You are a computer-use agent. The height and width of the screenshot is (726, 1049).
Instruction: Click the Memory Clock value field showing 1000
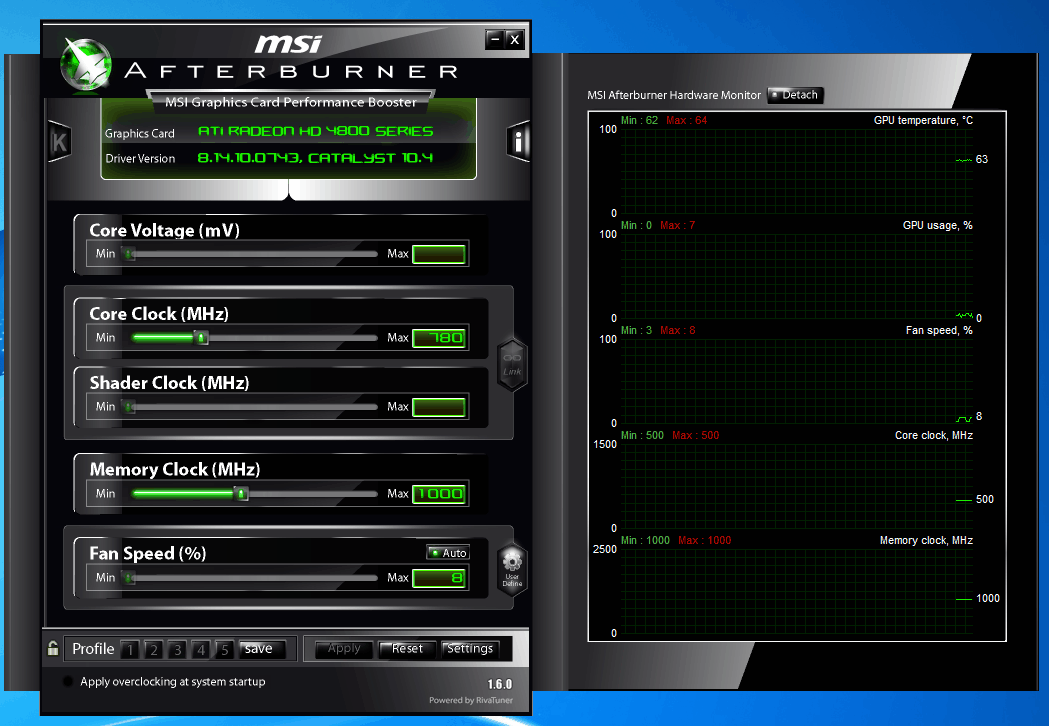439,493
